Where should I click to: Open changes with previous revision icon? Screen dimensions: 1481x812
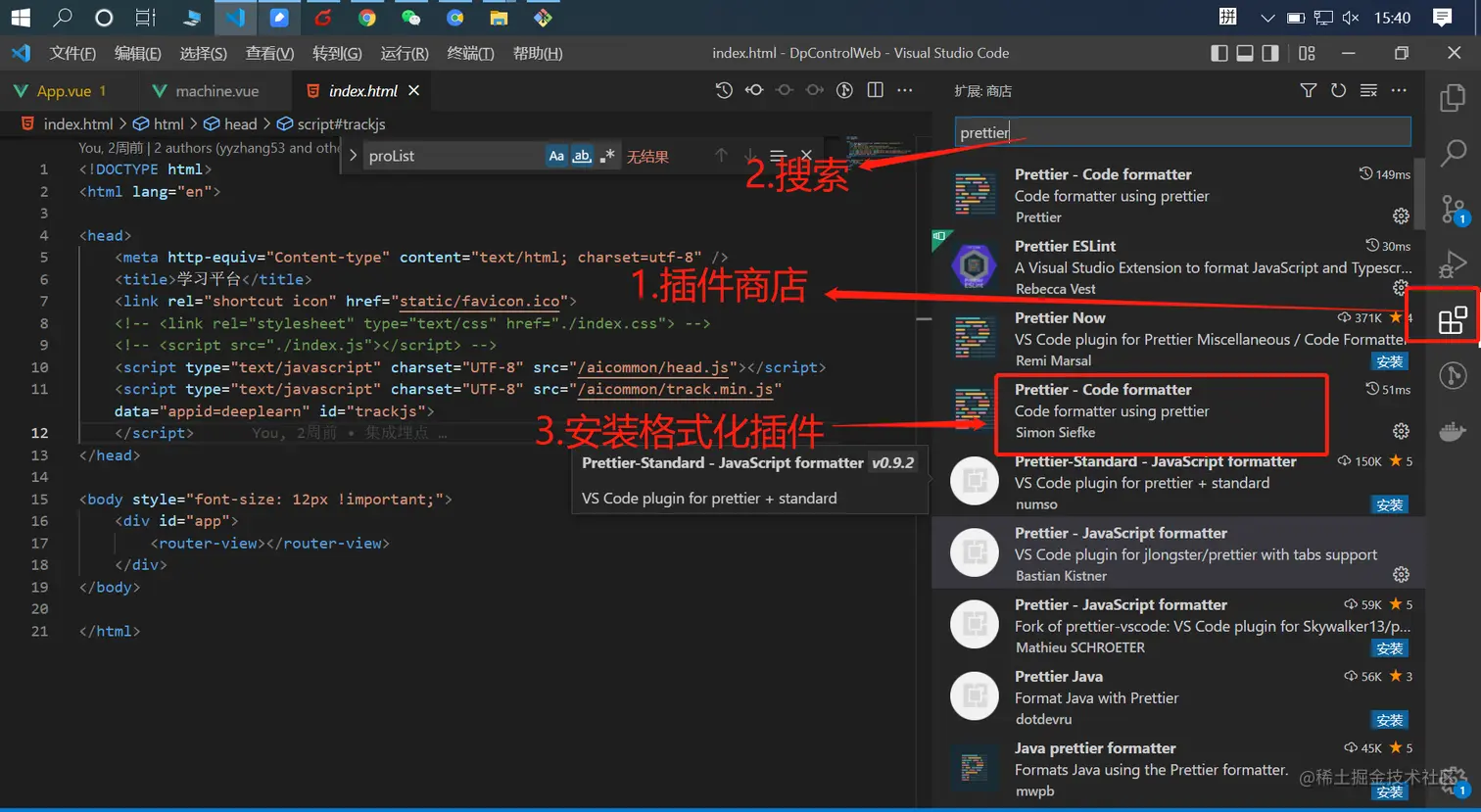[x=754, y=90]
